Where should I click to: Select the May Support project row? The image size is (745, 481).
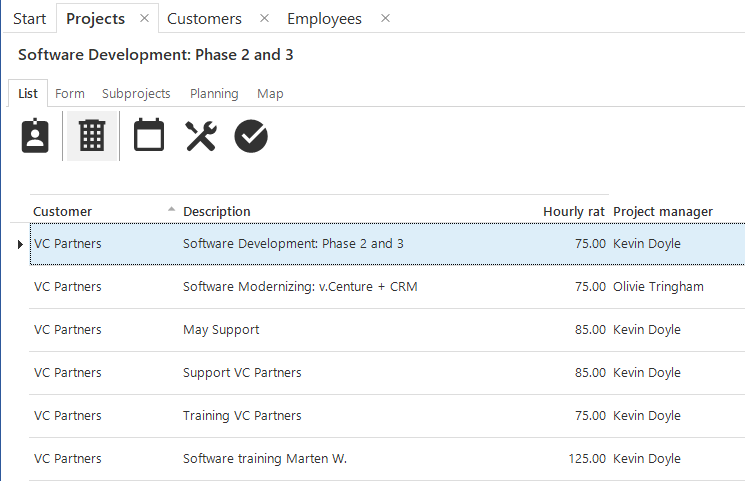click(x=221, y=330)
